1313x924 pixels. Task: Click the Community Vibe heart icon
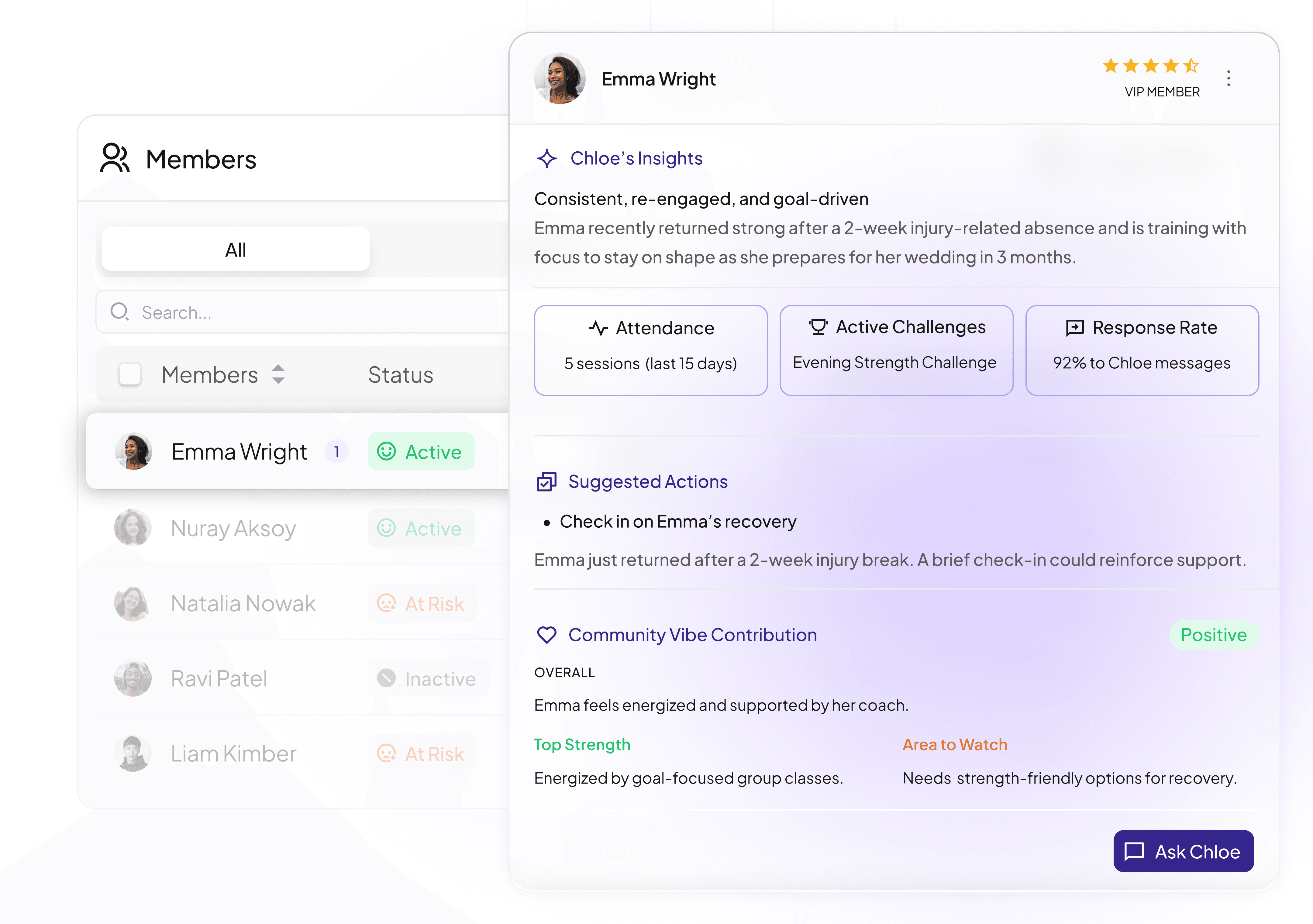pyautogui.click(x=547, y=635)
